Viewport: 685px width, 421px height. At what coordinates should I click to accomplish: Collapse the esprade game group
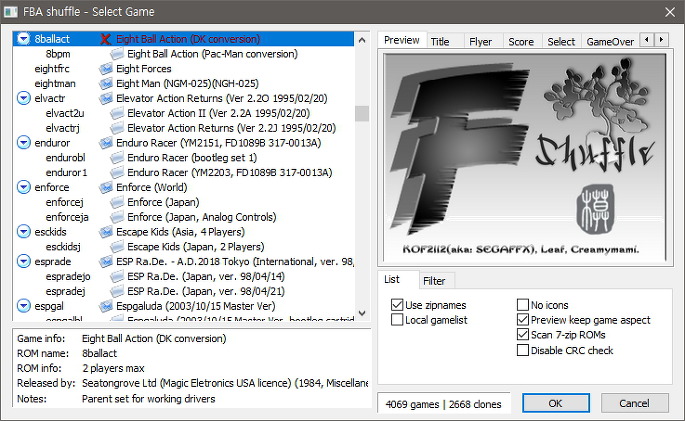tap(24, 261)
